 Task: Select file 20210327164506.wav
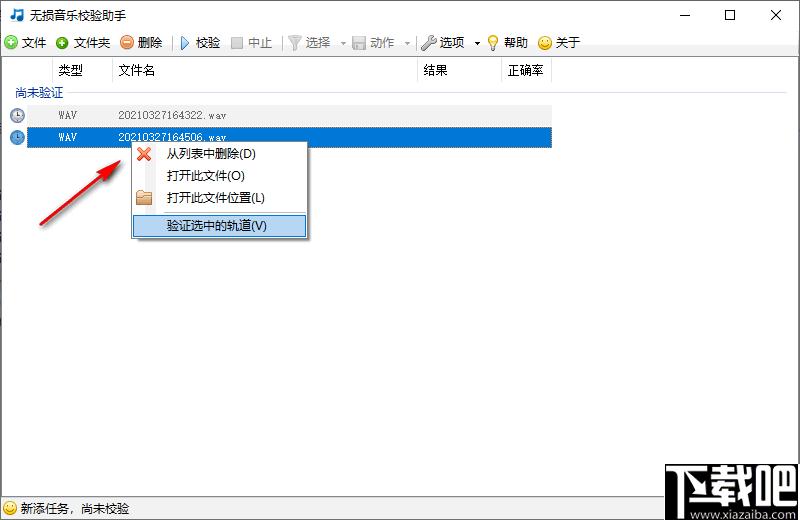(x=289, y=137)
